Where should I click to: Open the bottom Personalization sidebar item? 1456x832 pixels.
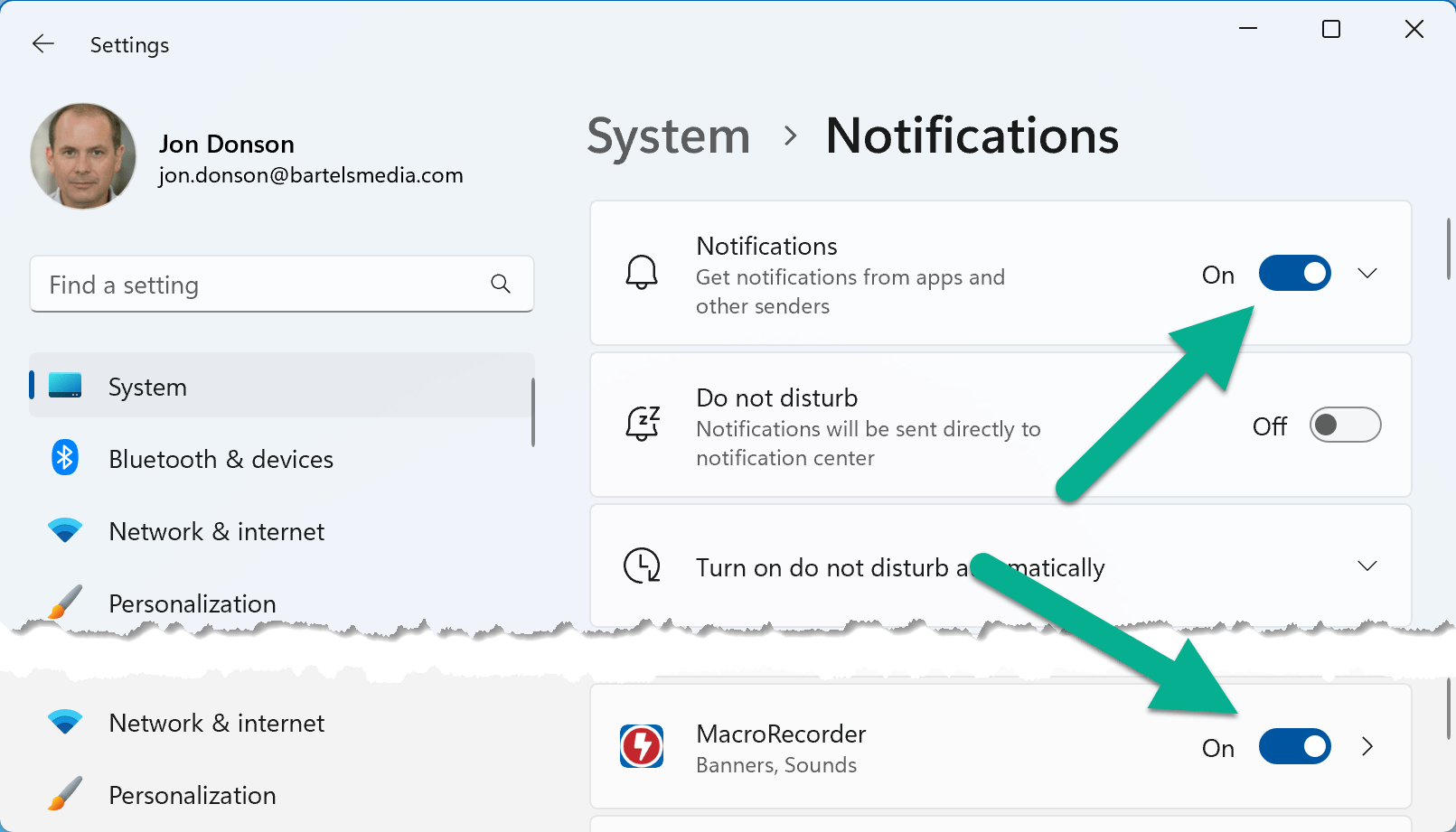pos(192,795)
